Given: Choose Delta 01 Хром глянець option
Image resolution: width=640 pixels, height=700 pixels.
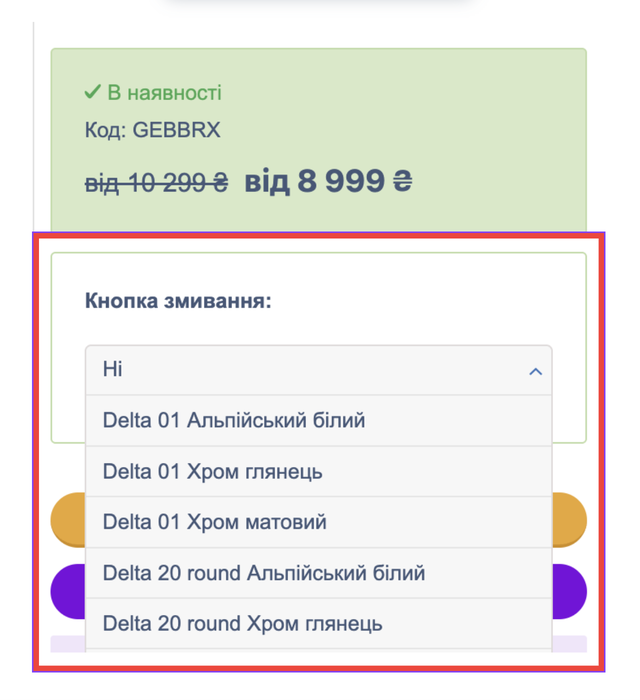Looking at the screenshot, I should (319, 471).
